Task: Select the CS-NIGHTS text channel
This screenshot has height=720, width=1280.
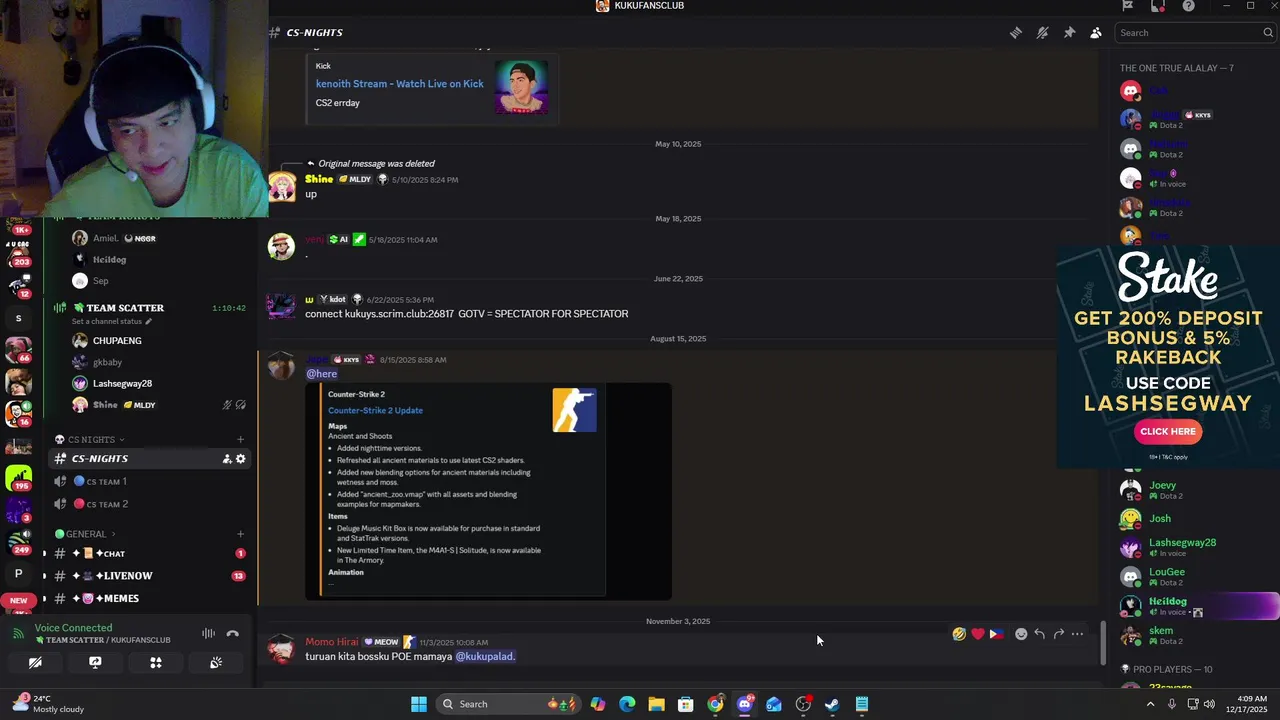Action: [150, 459]
